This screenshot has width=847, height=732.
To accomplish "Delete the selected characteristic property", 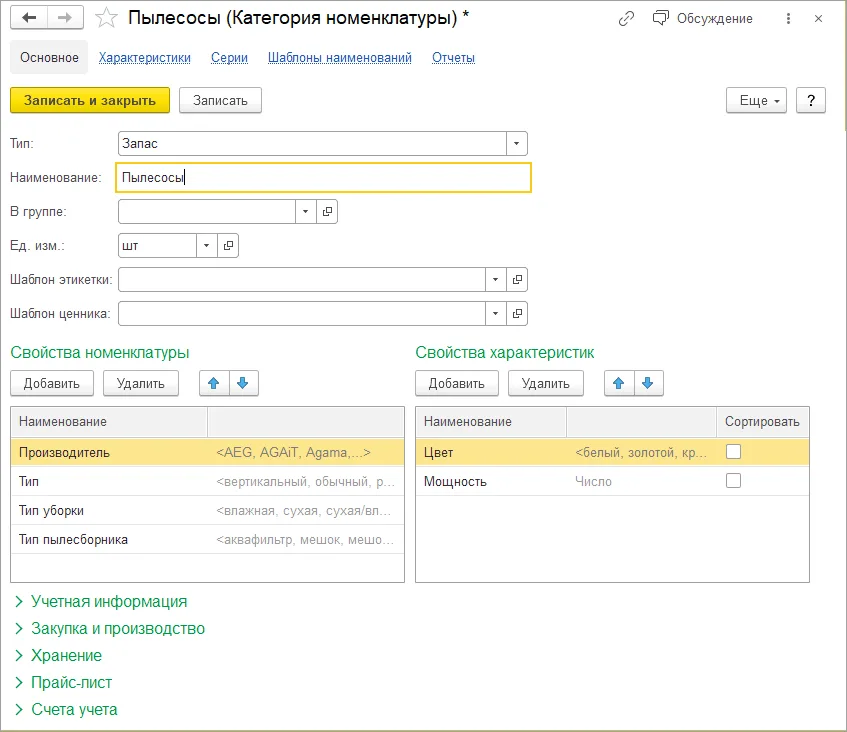I will [546, 384].
